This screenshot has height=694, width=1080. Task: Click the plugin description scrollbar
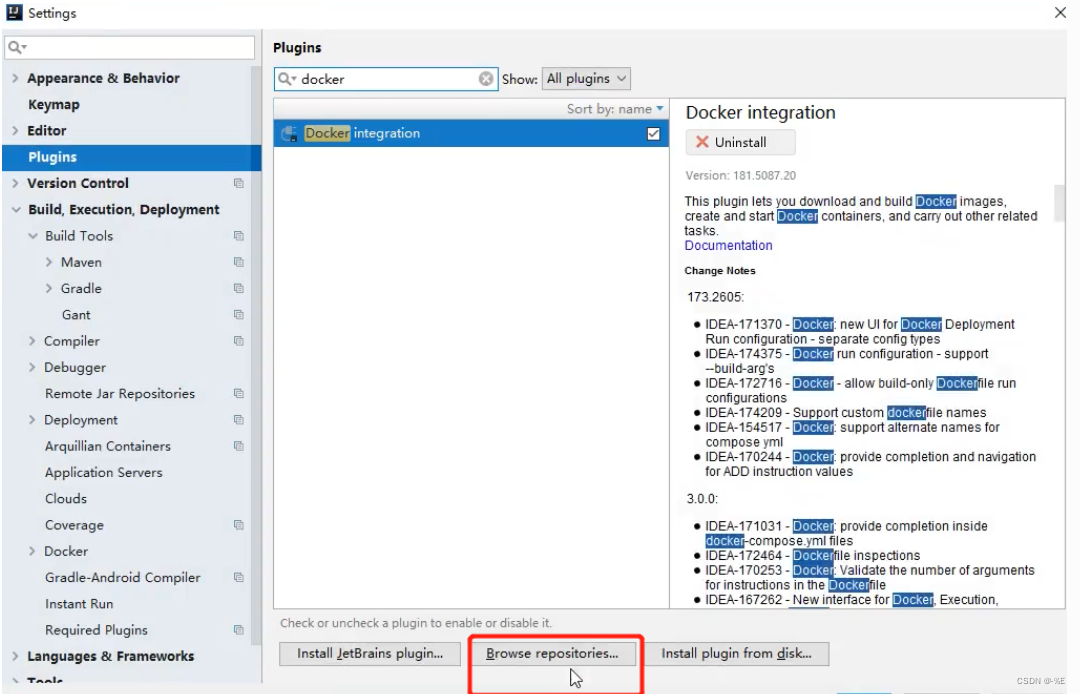tap(1059, 202)
